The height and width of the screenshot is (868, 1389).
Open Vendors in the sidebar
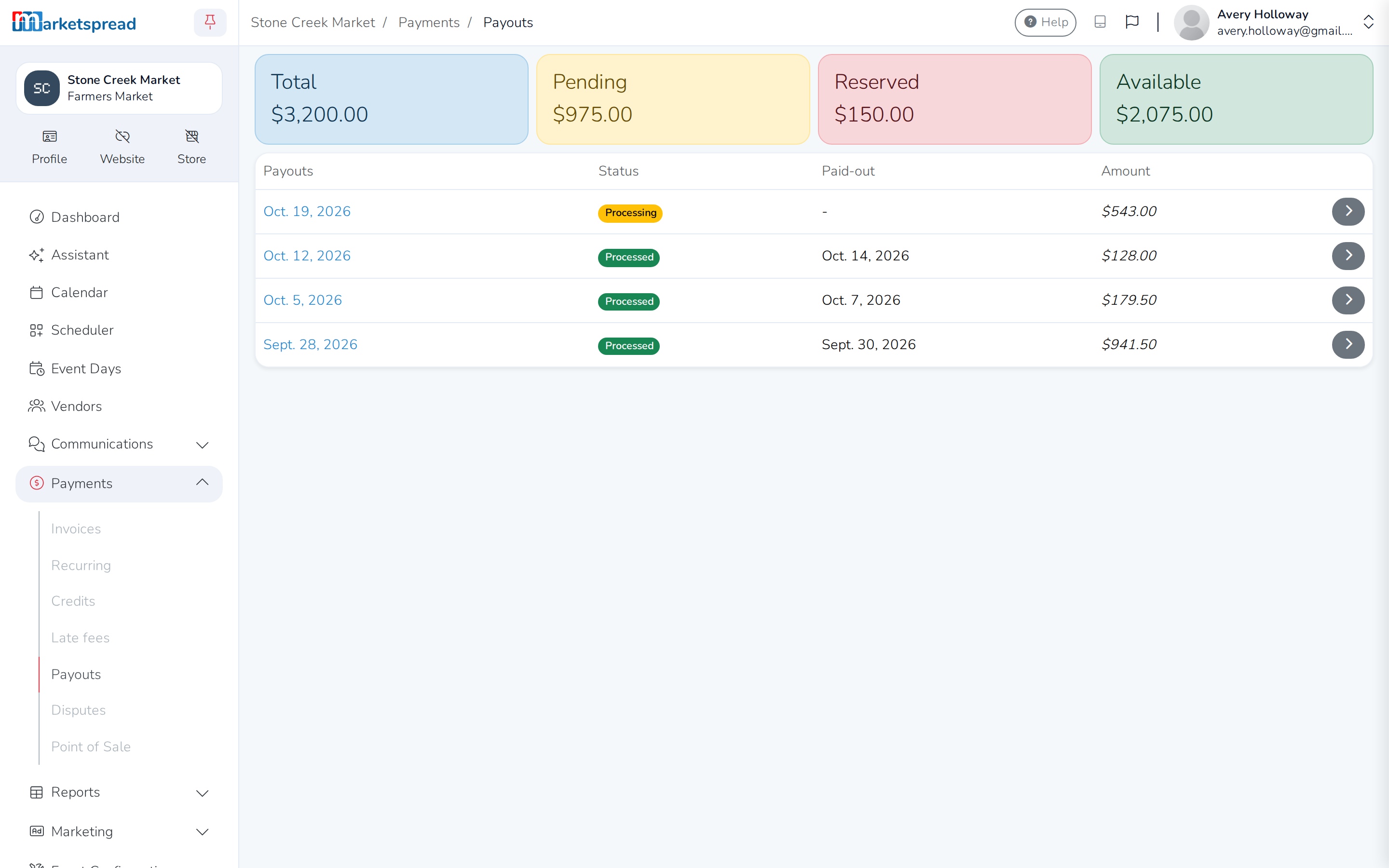click(x=119, y=406)
